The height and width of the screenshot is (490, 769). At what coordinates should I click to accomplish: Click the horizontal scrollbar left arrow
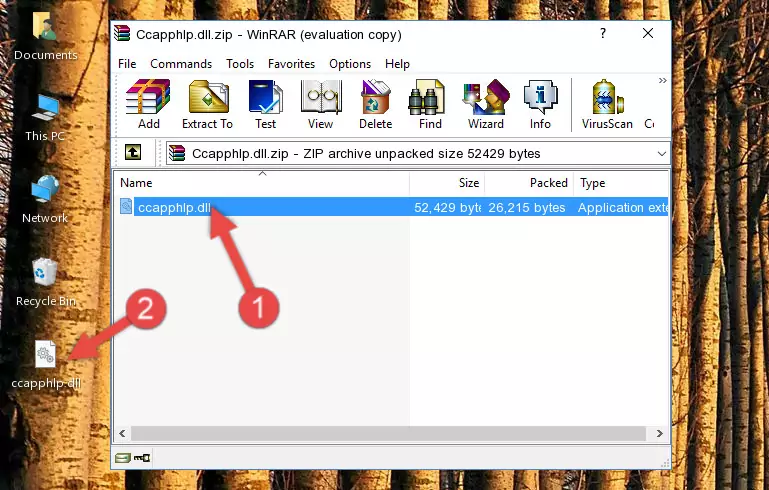click(x=123, y=434)
